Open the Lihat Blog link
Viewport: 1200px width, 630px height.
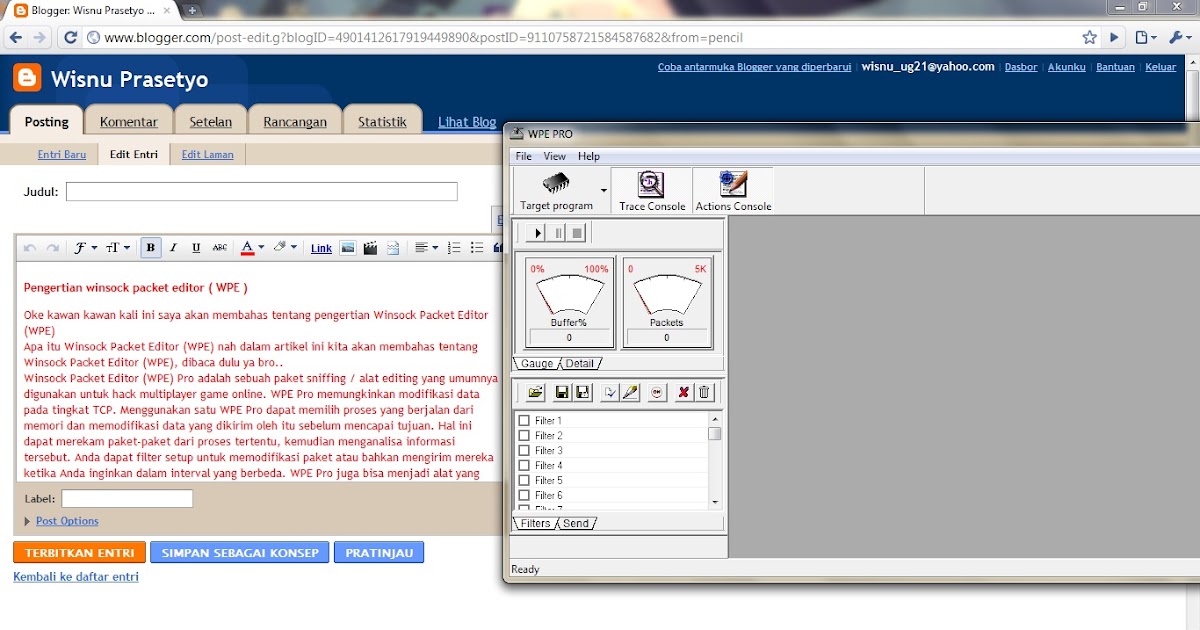coord(467,122)
